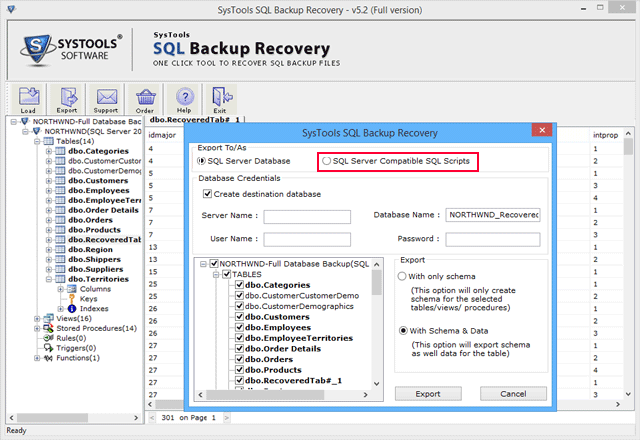This screenshot has width=640, height=440.
Task: Uncheck NORTHWND-Full Database Backup checkbox in dialog
Action: coord(214,264)
